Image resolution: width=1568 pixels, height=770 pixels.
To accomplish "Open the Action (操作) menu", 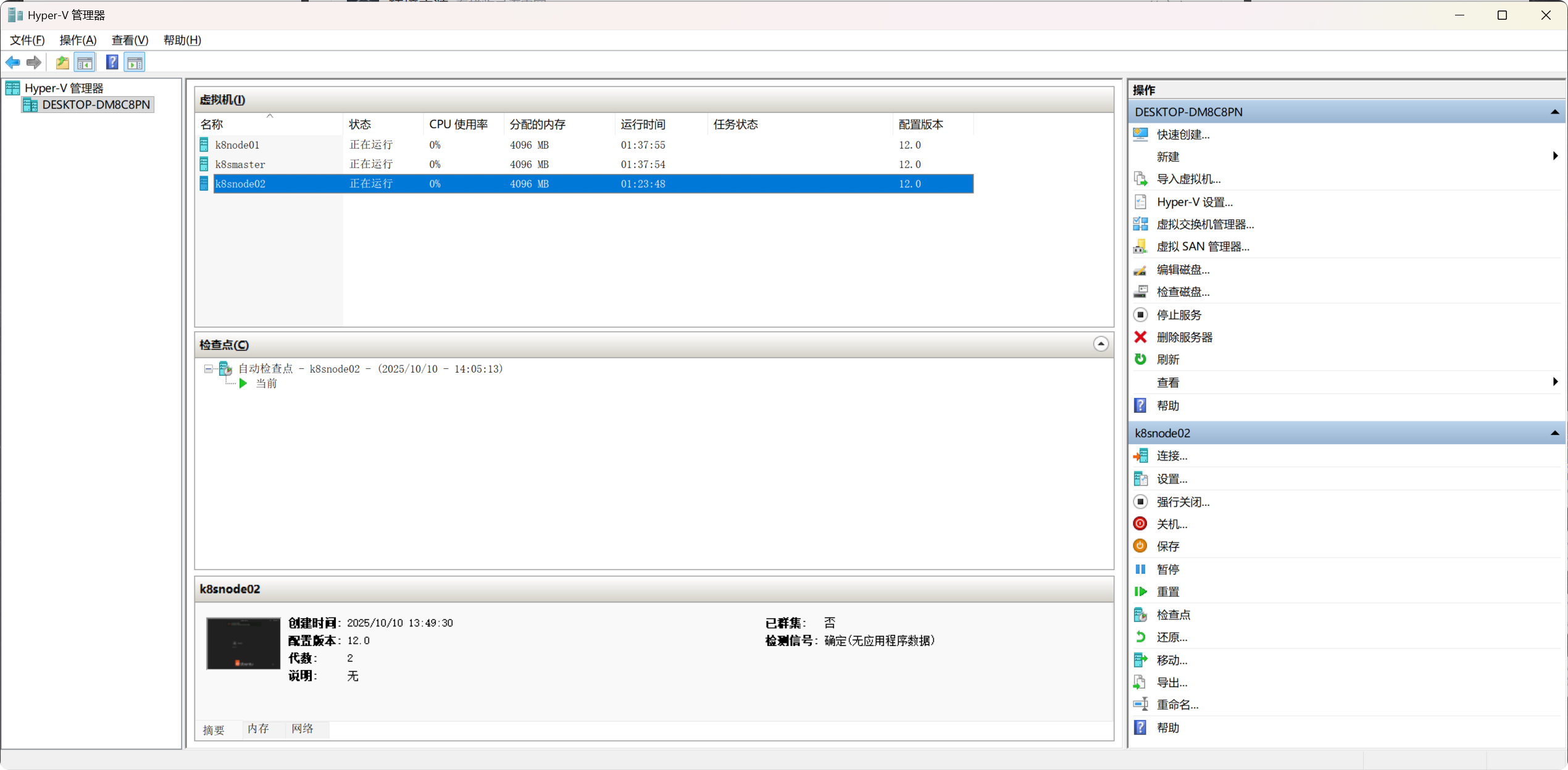I will click(78, 40).
